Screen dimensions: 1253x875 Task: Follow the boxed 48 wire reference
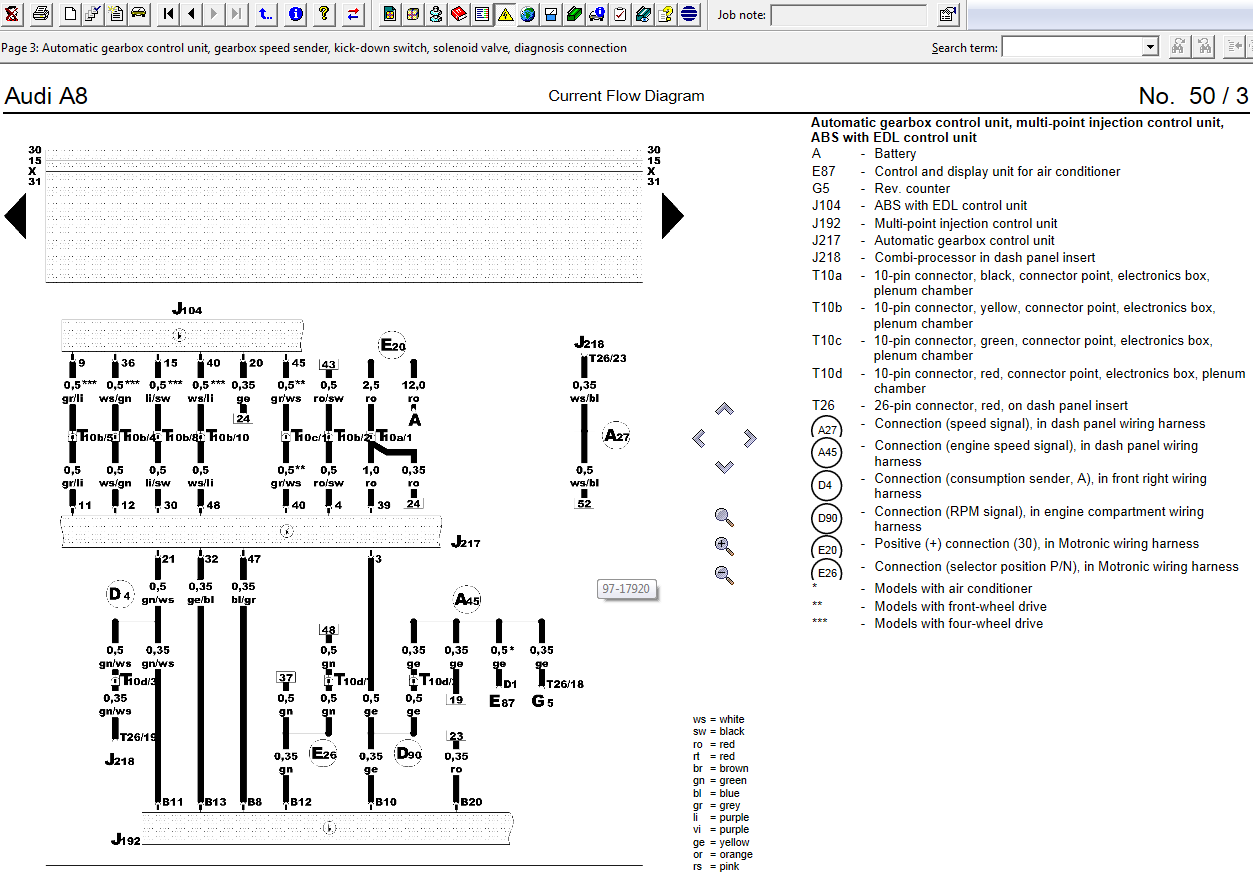[x=328, y=630]
